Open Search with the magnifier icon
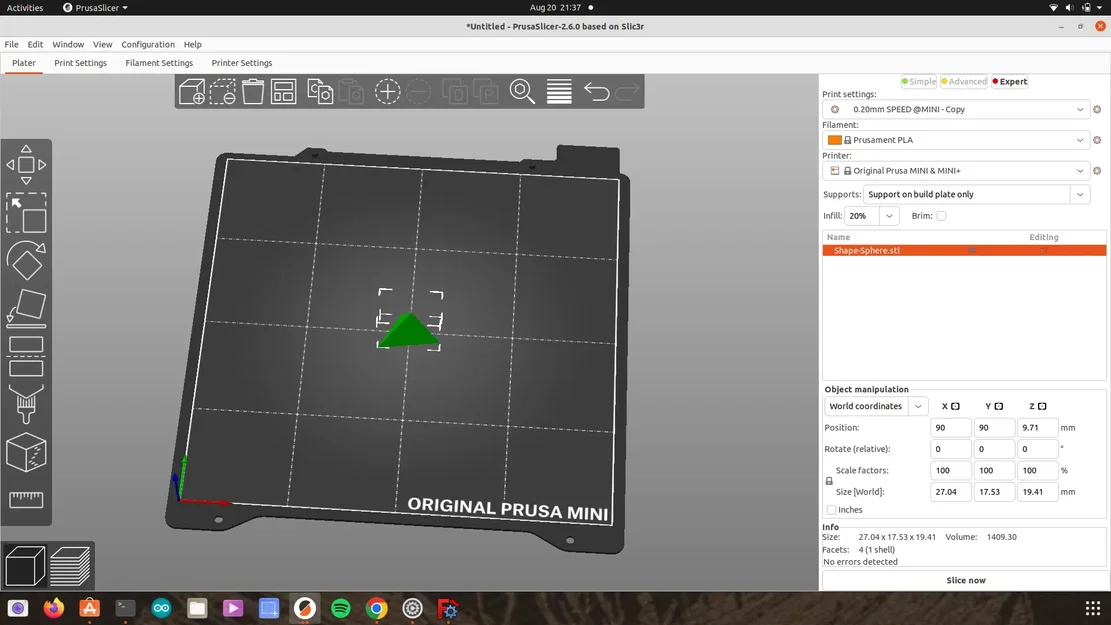 point(522,92)
